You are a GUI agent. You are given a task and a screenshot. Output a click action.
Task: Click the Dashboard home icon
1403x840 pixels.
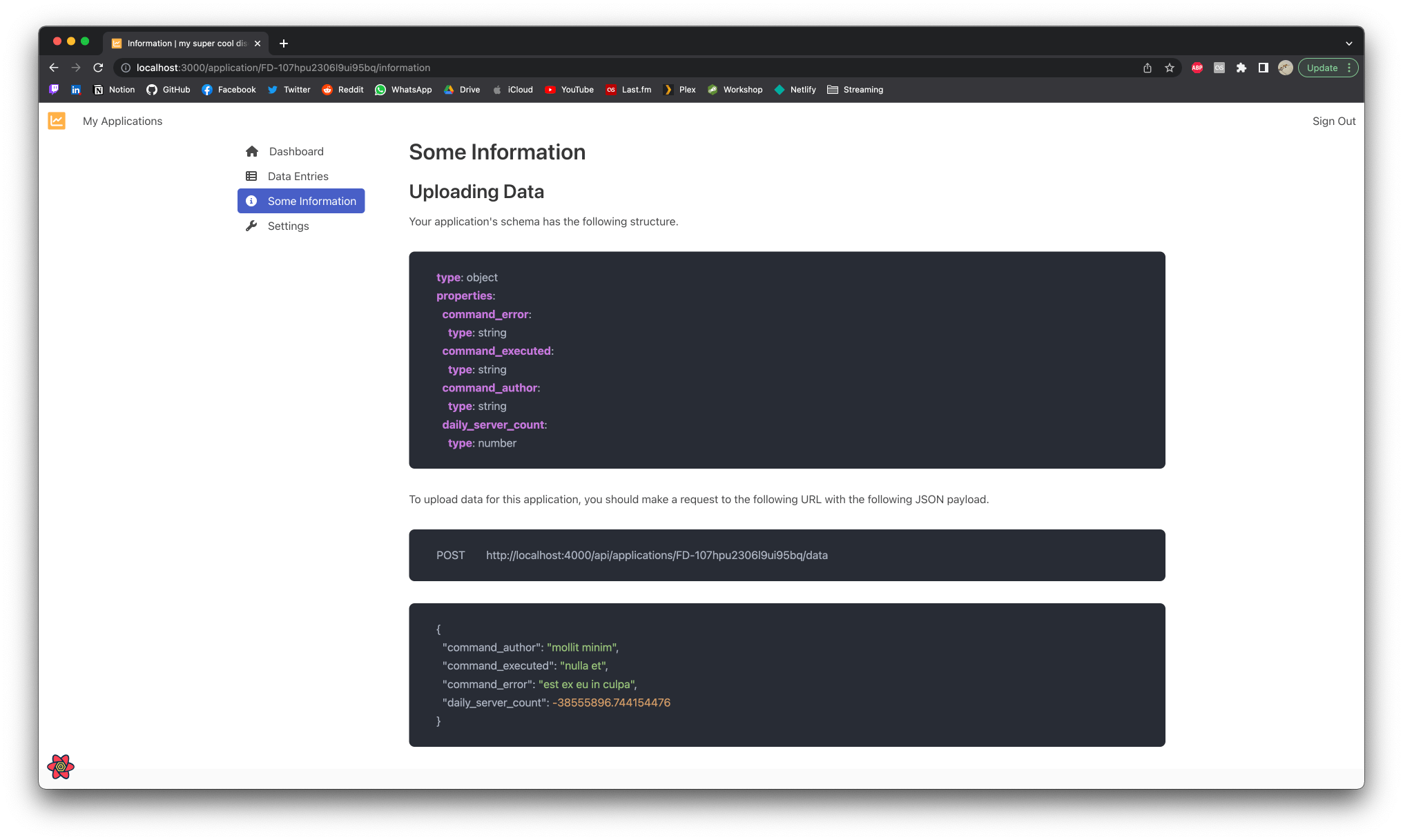[x=252, y=151]
